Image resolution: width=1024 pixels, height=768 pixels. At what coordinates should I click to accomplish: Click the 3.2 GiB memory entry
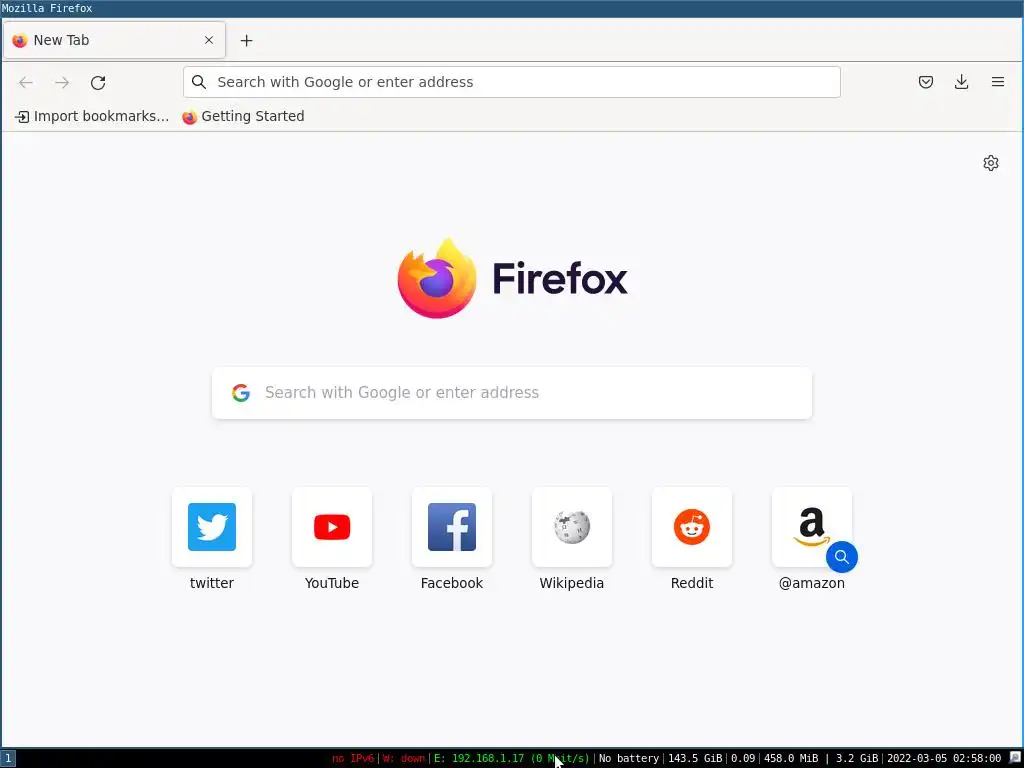[857, 758]
